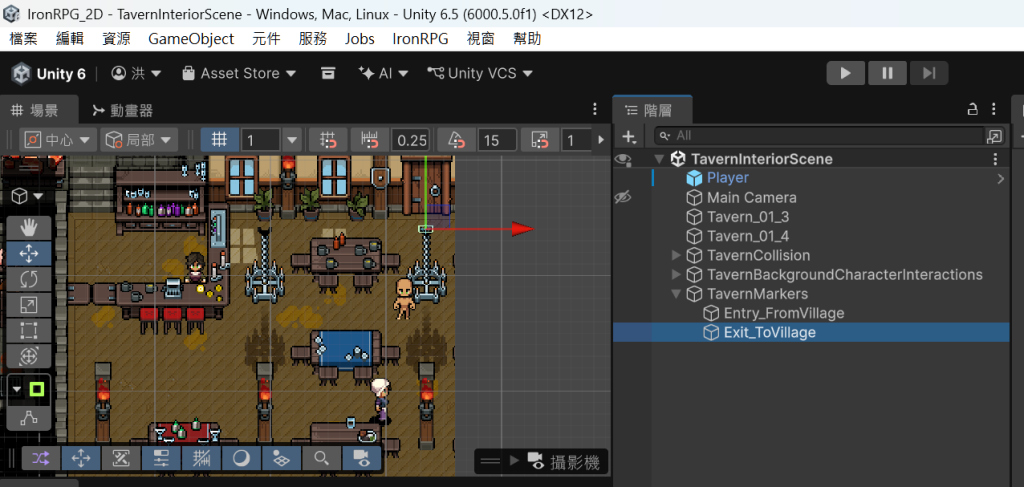Click the 2D draw mode overlay icon

[121, 458]
